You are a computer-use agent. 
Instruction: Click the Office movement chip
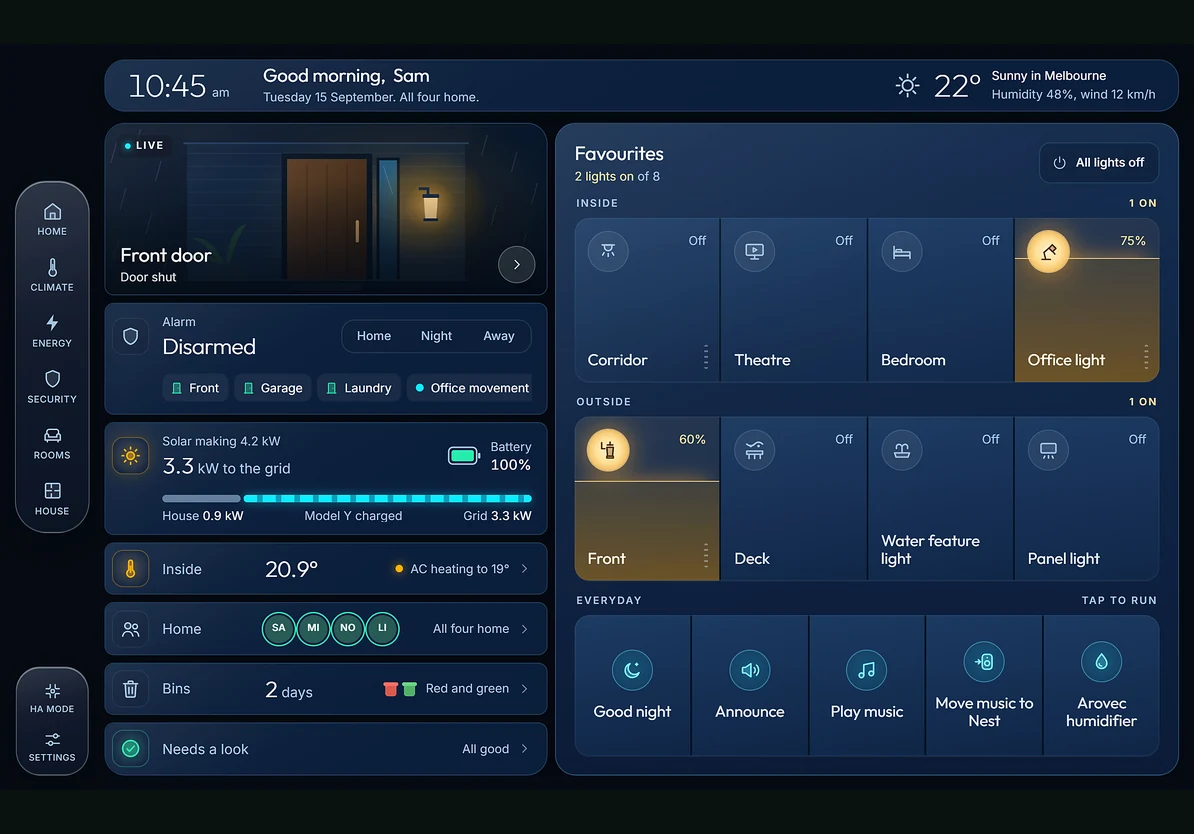[469, 388]
